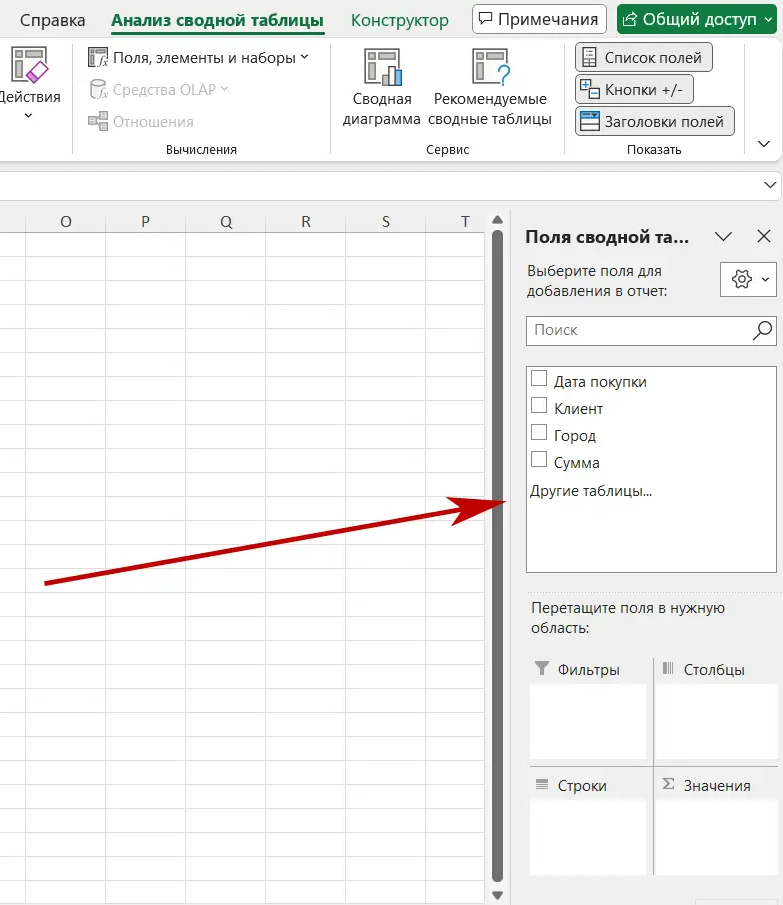Toggle the Заголовки полей button

coord(654,121)
